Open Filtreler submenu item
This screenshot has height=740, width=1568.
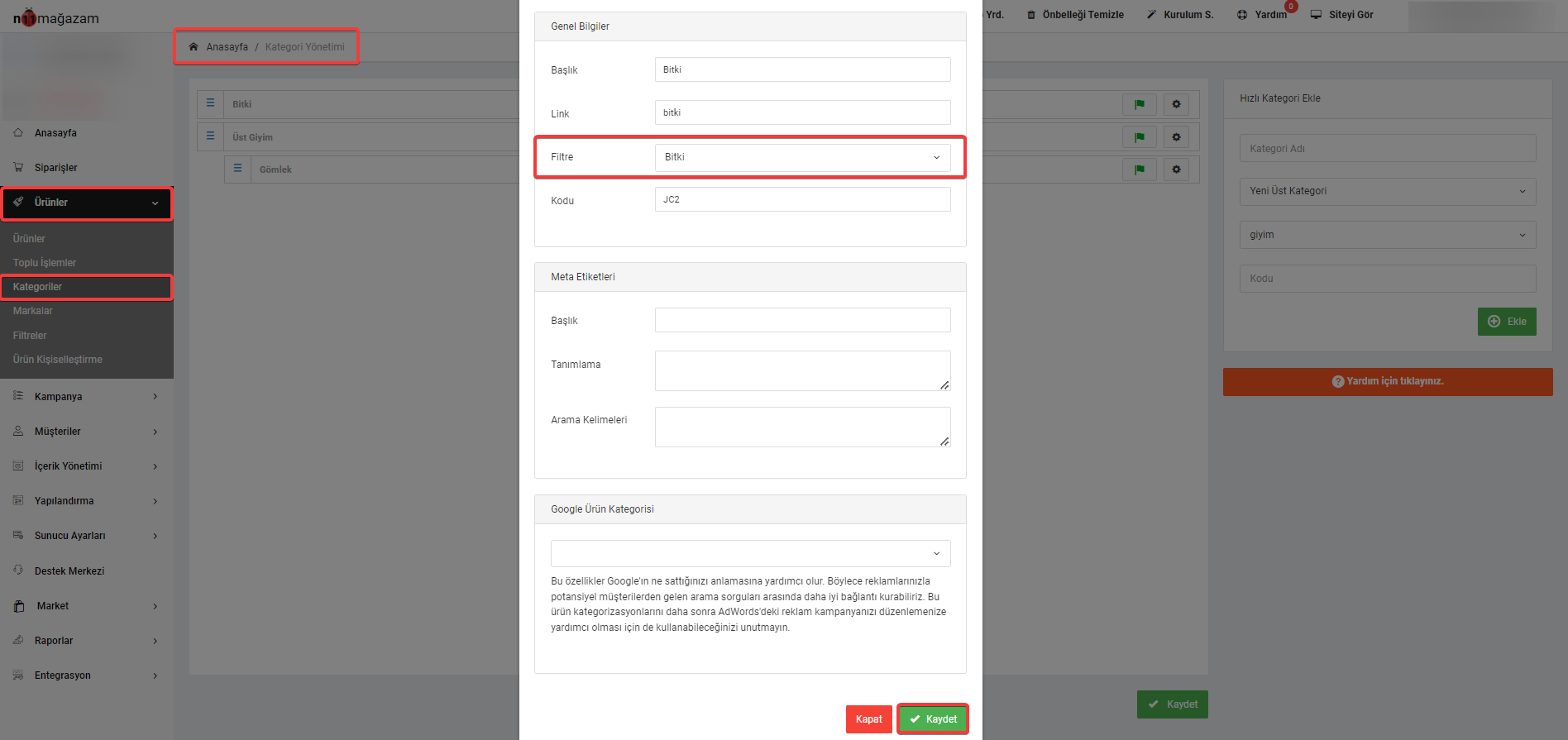[30, 336]
